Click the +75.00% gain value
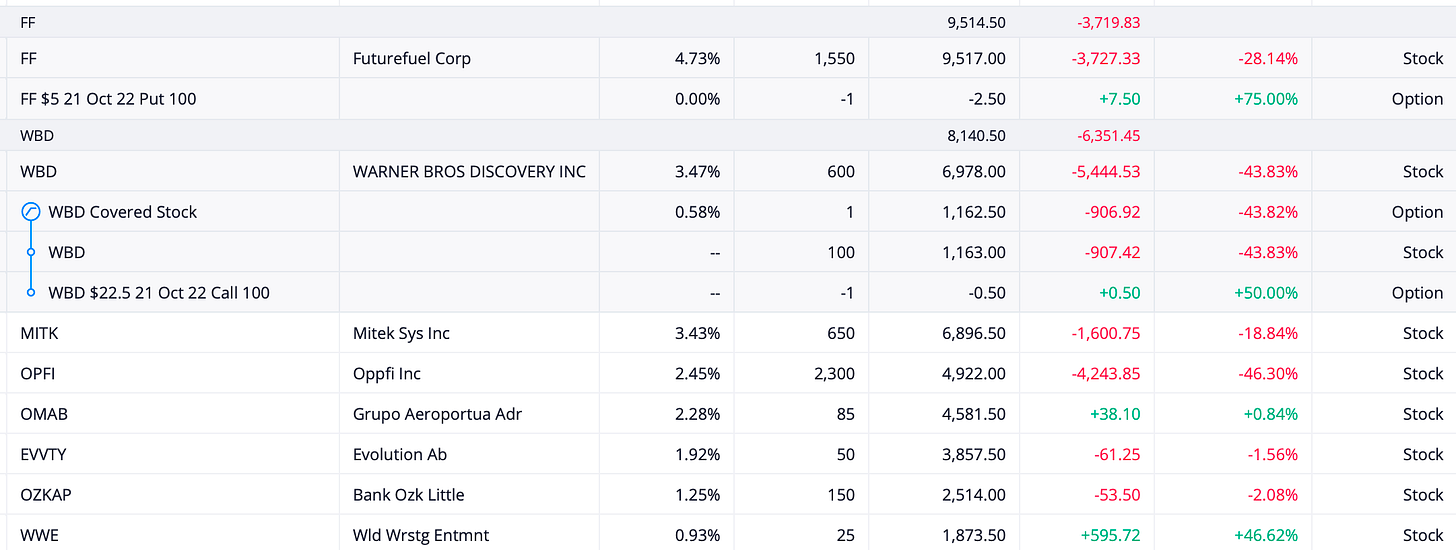The image size is (1456, 550). pos(1264,99)
